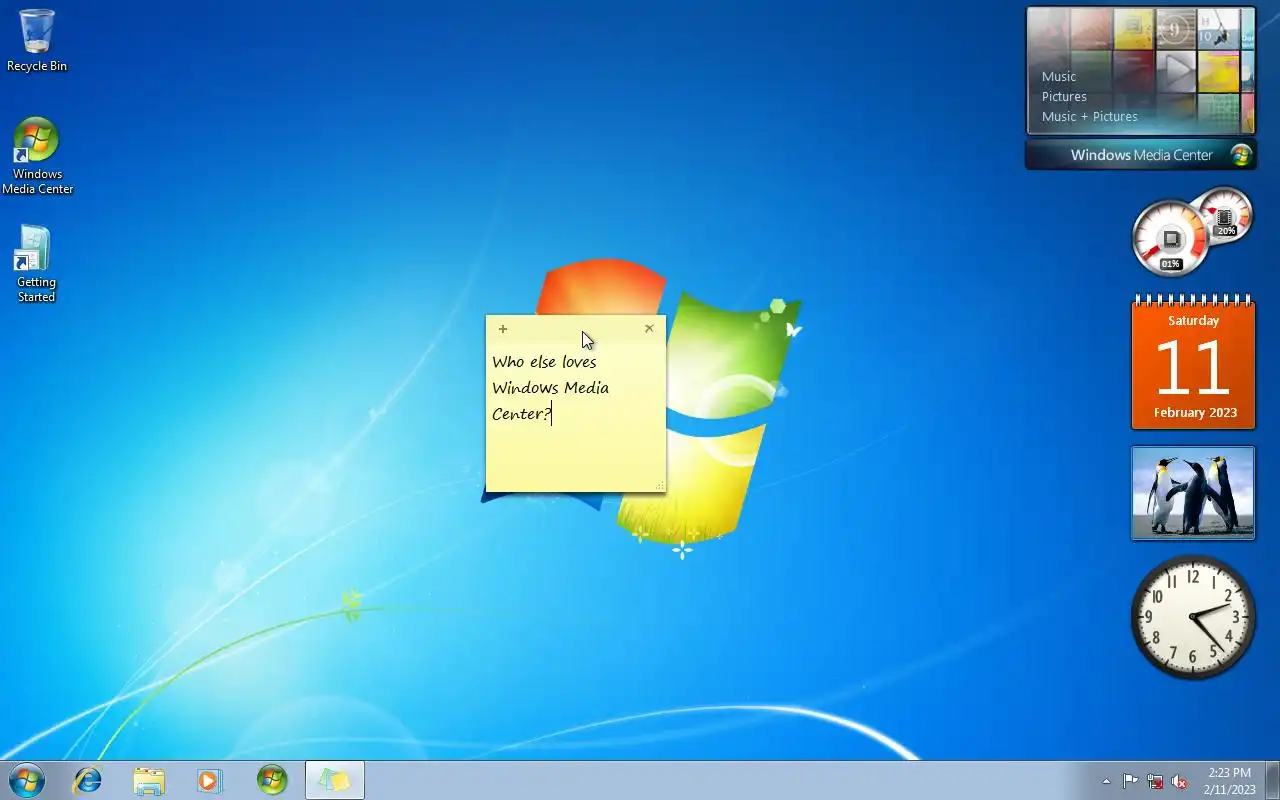Open the Action Center flag icon
Viewport: 1280px width, 800px height.
click(1130, 781)
